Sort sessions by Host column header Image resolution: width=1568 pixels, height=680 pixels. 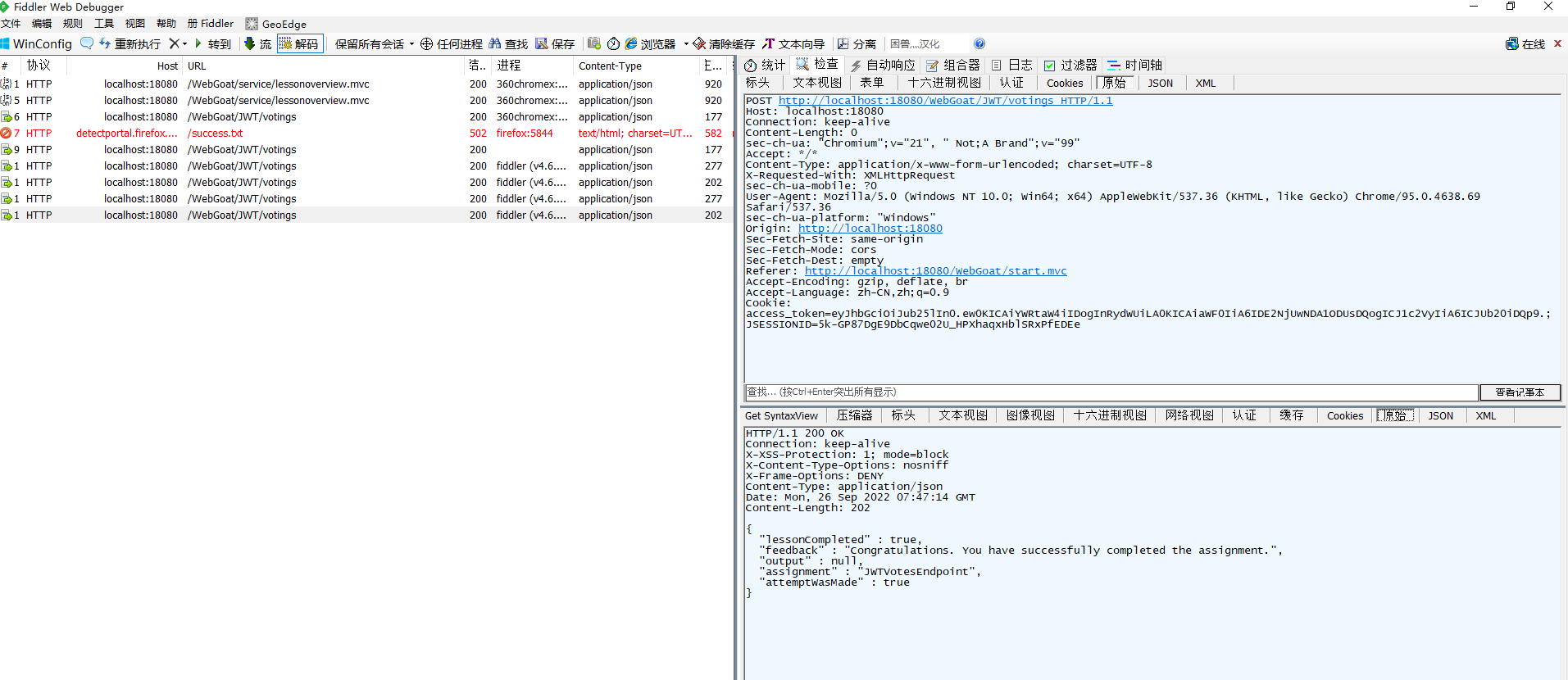(x=125, y=66)
